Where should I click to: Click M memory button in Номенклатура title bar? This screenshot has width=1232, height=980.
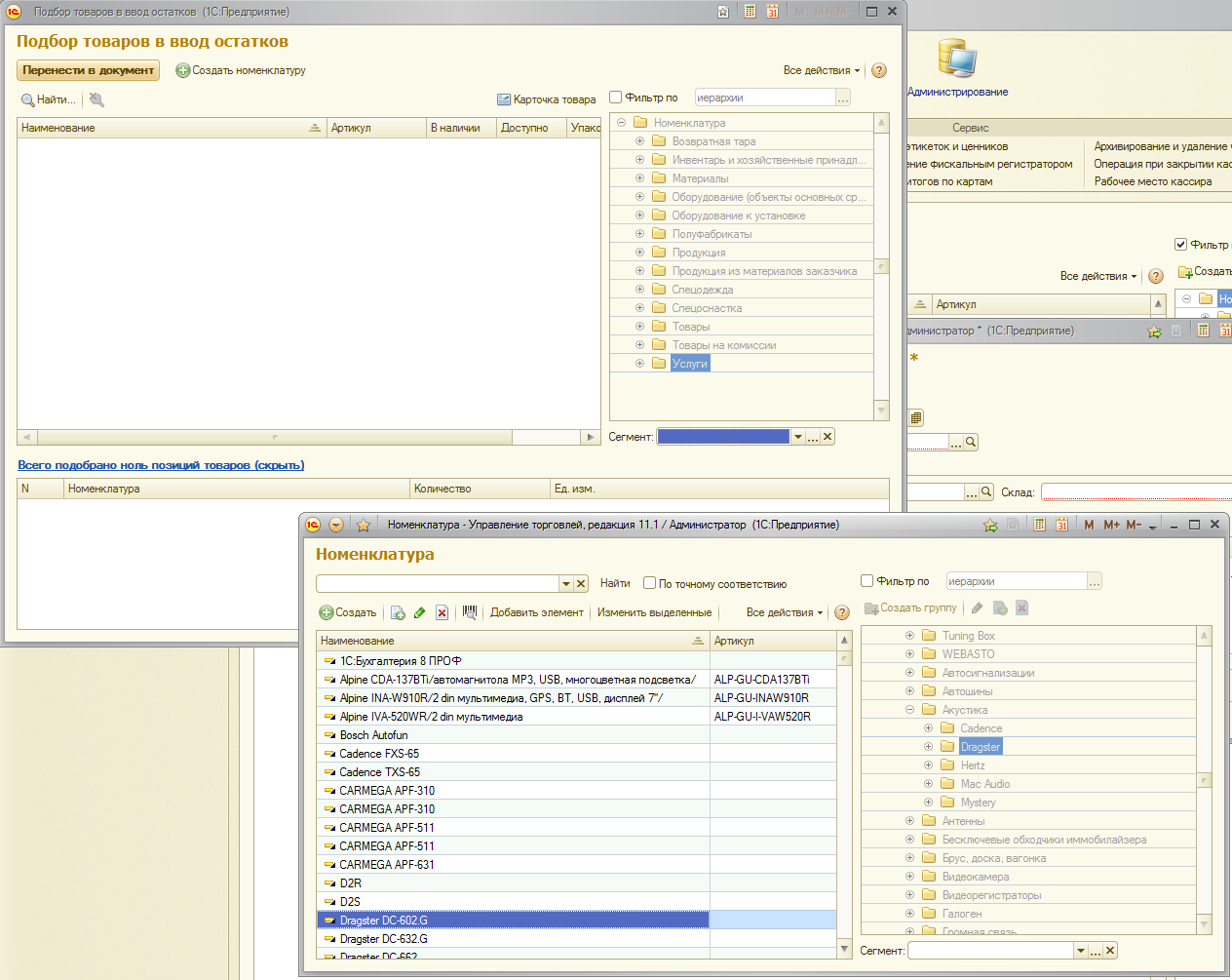(1089, 525)
